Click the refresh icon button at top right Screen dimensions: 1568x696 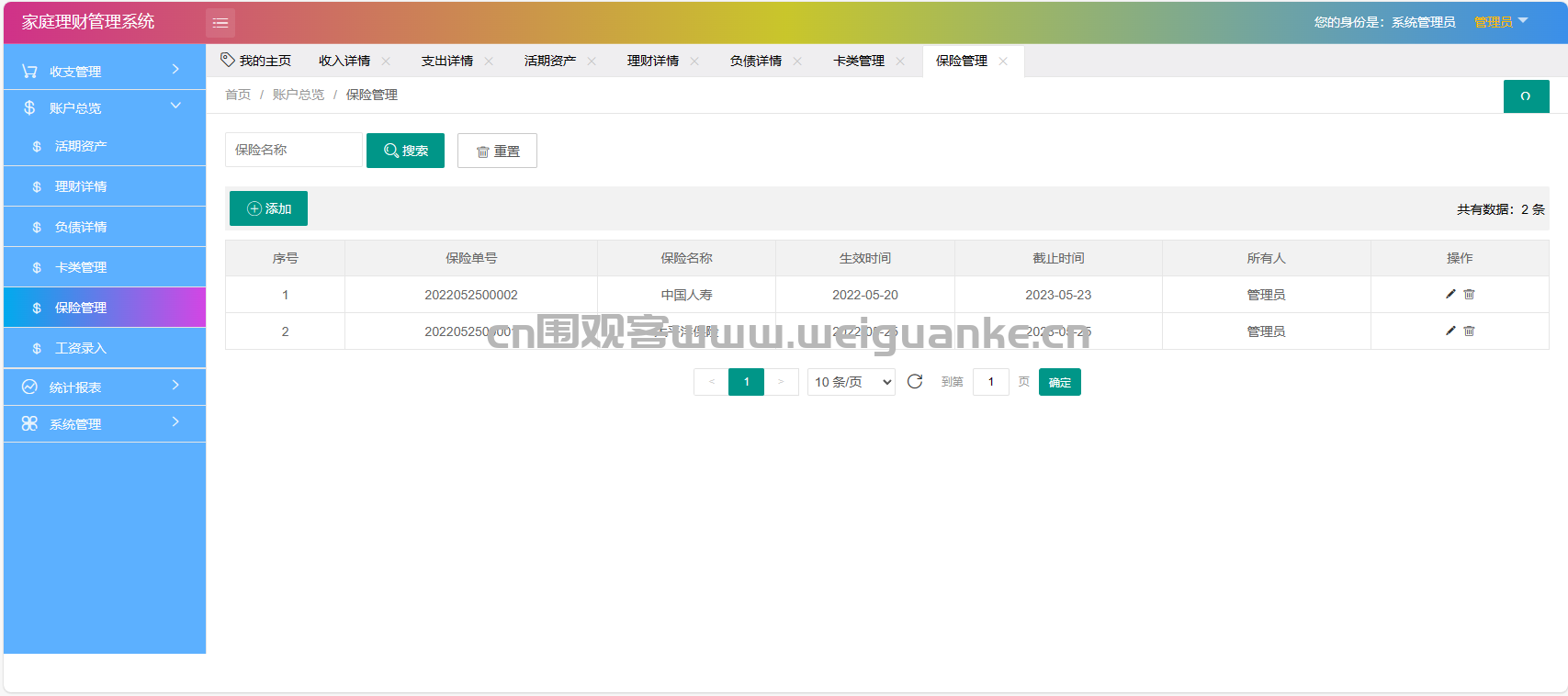[1526, 96]
